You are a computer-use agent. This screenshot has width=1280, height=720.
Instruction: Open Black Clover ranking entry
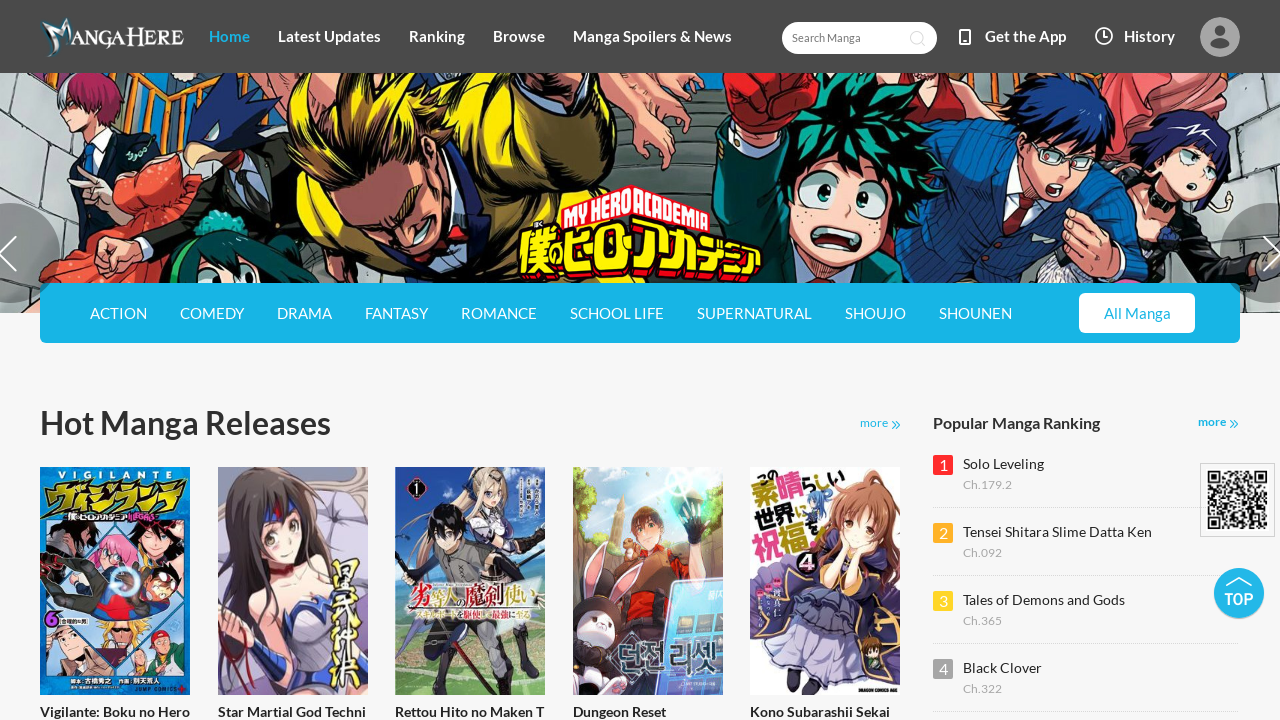(1002, 667)
